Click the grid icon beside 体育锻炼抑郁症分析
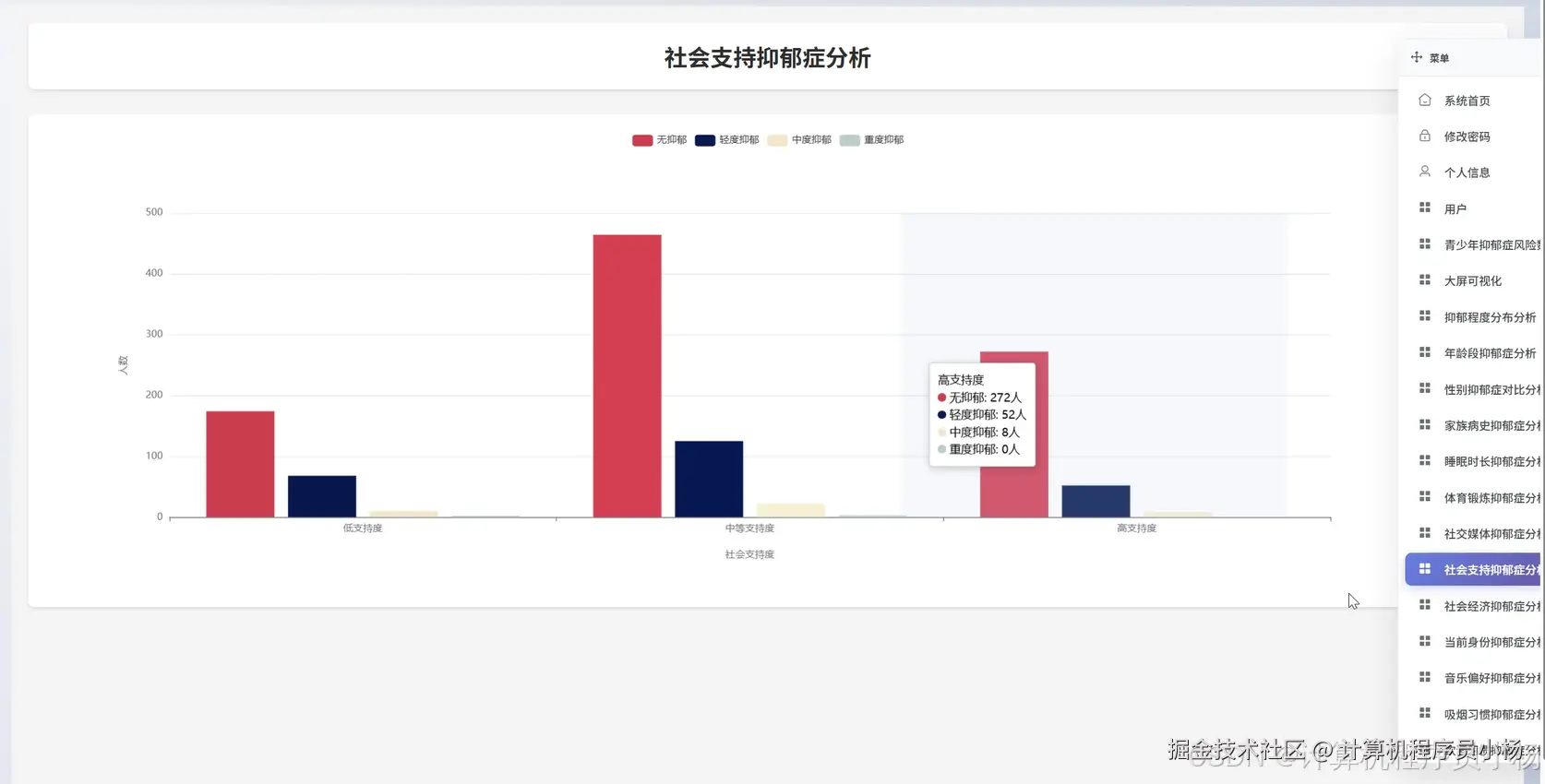Viewport: 1545px width, 784px height. pyautogui.click(x=1425, y=497)
